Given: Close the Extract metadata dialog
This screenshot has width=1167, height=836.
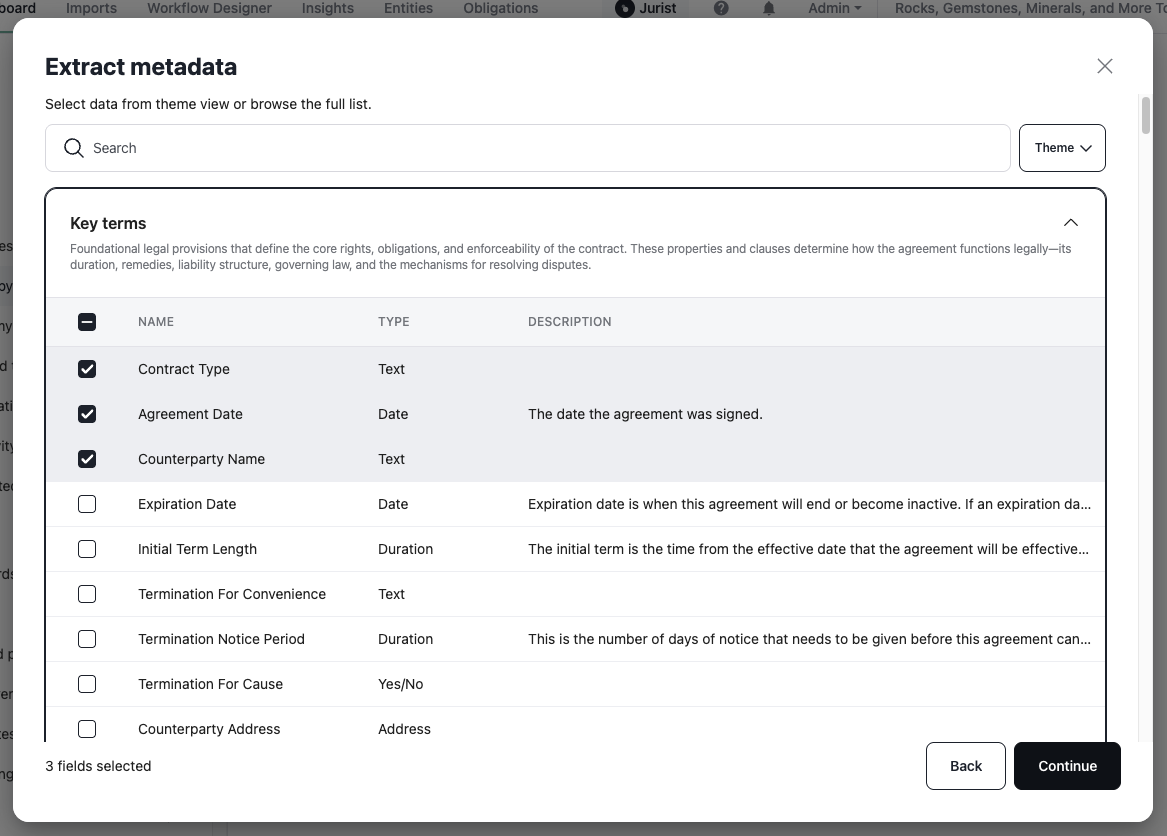Looking at the screenshot, I should pyautogui.click(x=1104, y=66).
